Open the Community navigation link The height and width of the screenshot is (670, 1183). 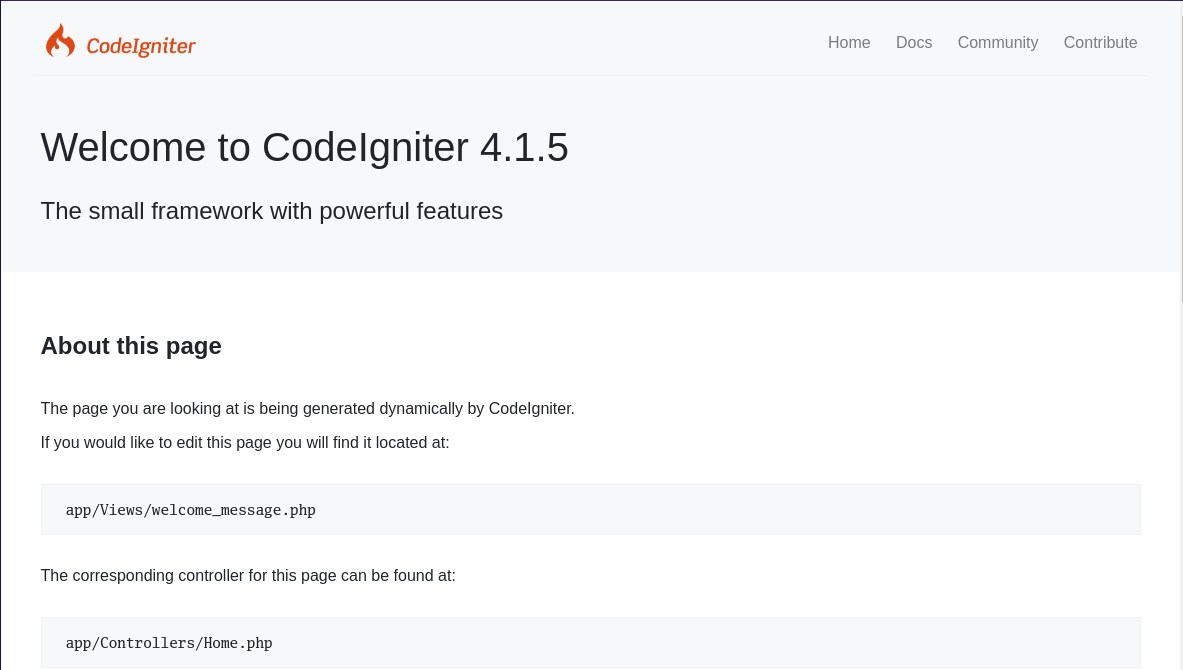pos(997,43)
